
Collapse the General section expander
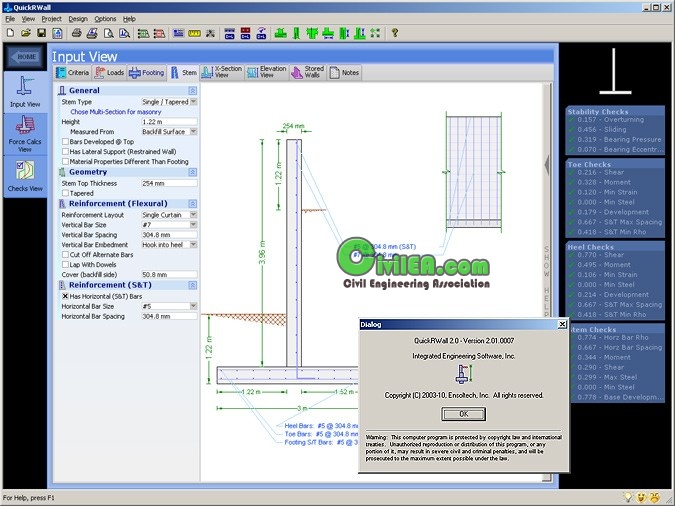click(x=192, y=90)
